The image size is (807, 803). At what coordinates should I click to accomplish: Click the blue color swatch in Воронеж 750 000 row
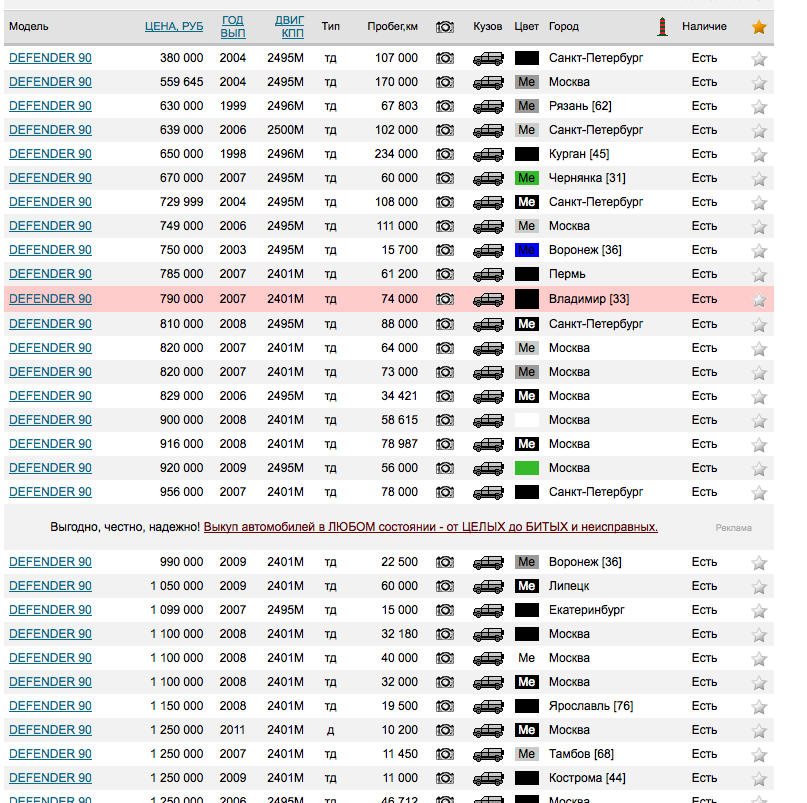click(527, 250)
